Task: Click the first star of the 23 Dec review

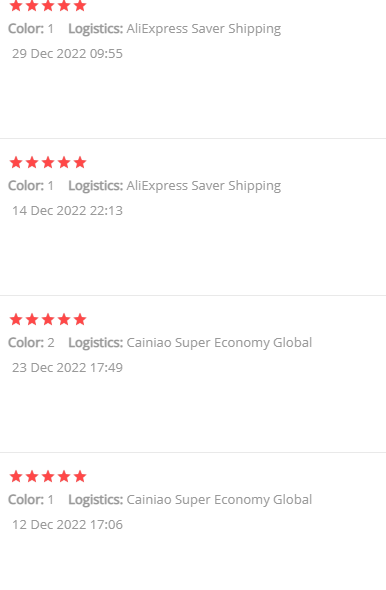Action: pos(16,319)
